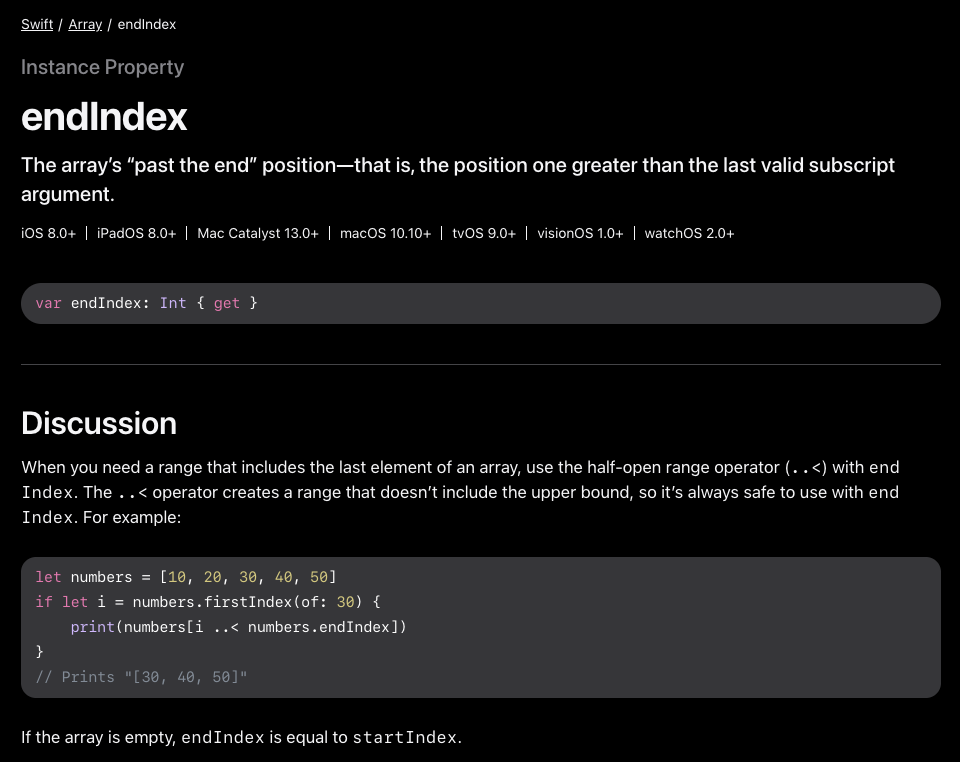The image size is (960, 762).
Task: Click the print call in the code example
Action: point(92,627)
